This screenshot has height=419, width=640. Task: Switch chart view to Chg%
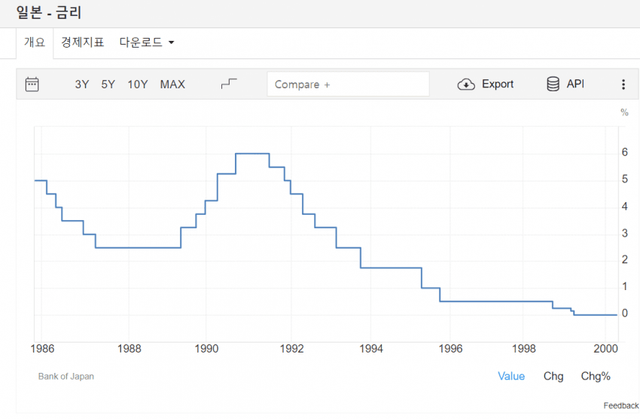click(596, 376)
